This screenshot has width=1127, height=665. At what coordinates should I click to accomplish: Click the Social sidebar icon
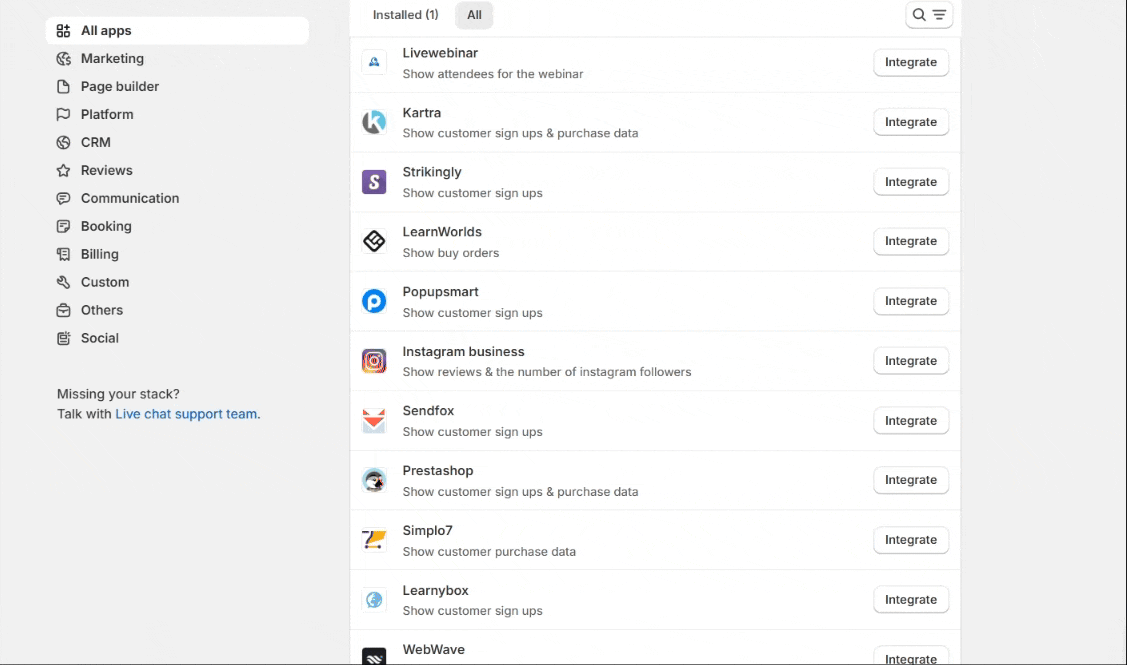pyautogui.click(x=63, y=339)
